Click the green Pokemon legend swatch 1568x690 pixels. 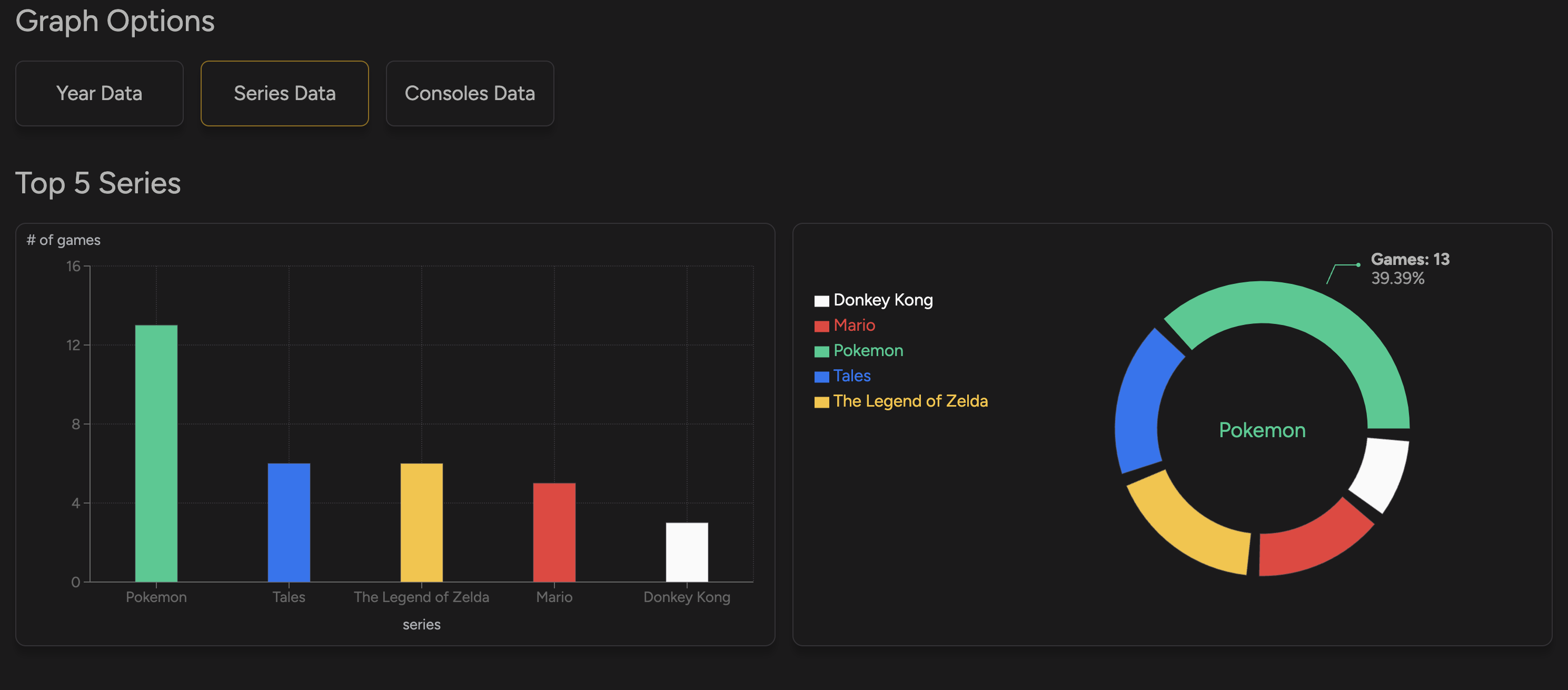click(821, 351)
